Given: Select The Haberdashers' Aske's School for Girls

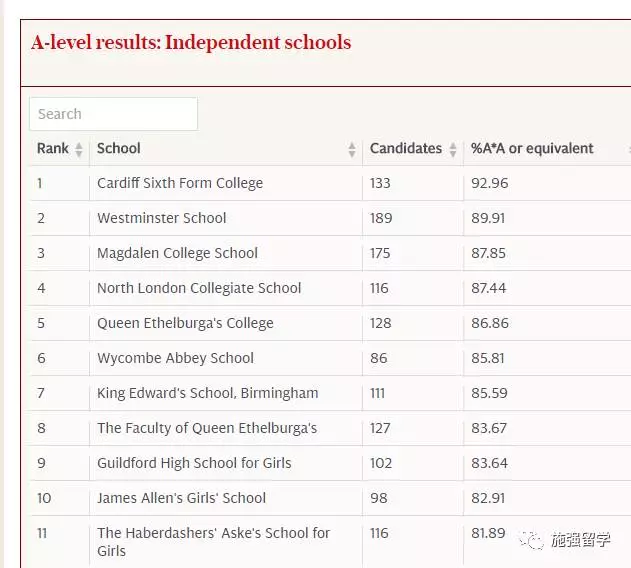Looking at the screenshot, I should (213, 542).
